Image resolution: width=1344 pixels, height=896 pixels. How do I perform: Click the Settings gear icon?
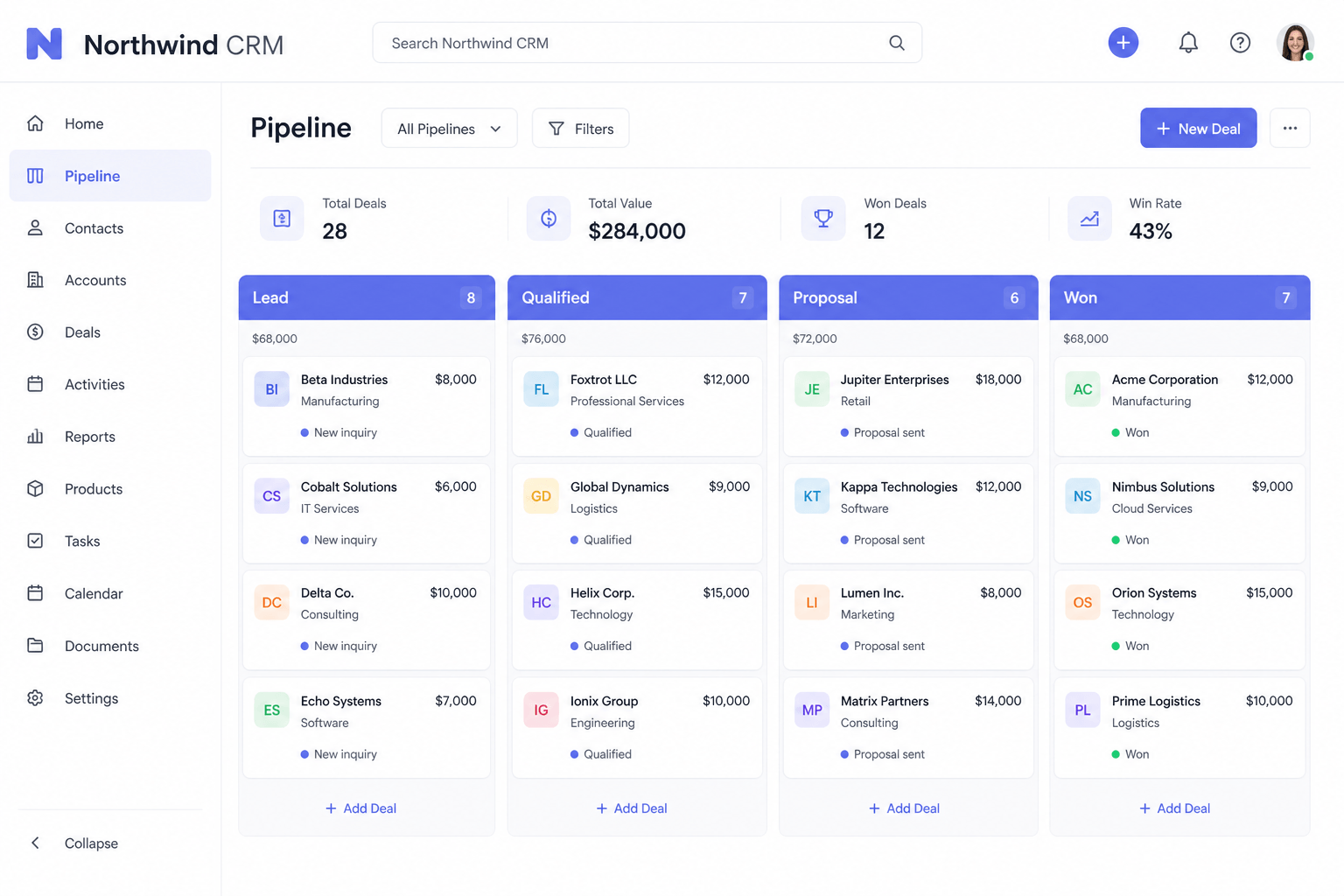pos(35,698)
